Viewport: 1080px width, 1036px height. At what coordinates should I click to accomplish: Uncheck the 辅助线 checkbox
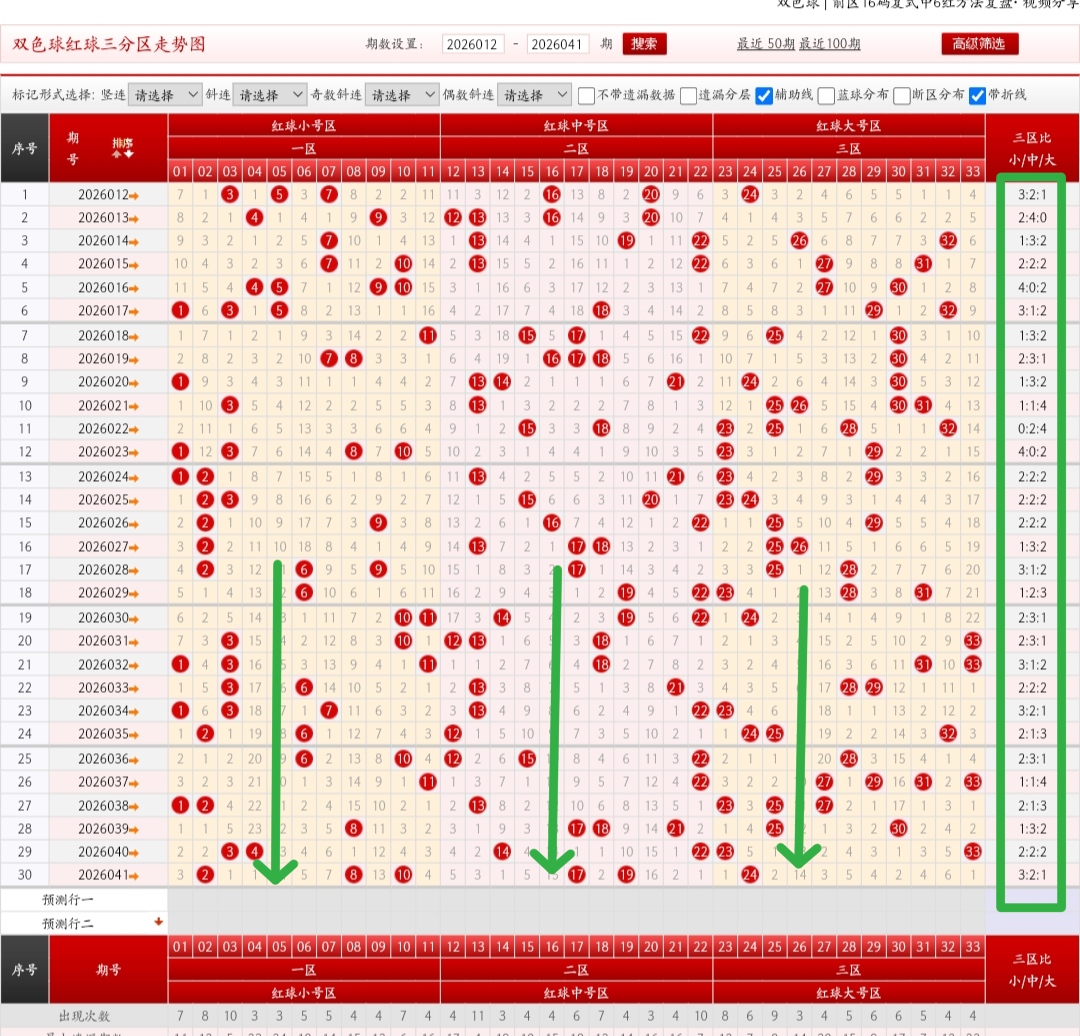763,96
